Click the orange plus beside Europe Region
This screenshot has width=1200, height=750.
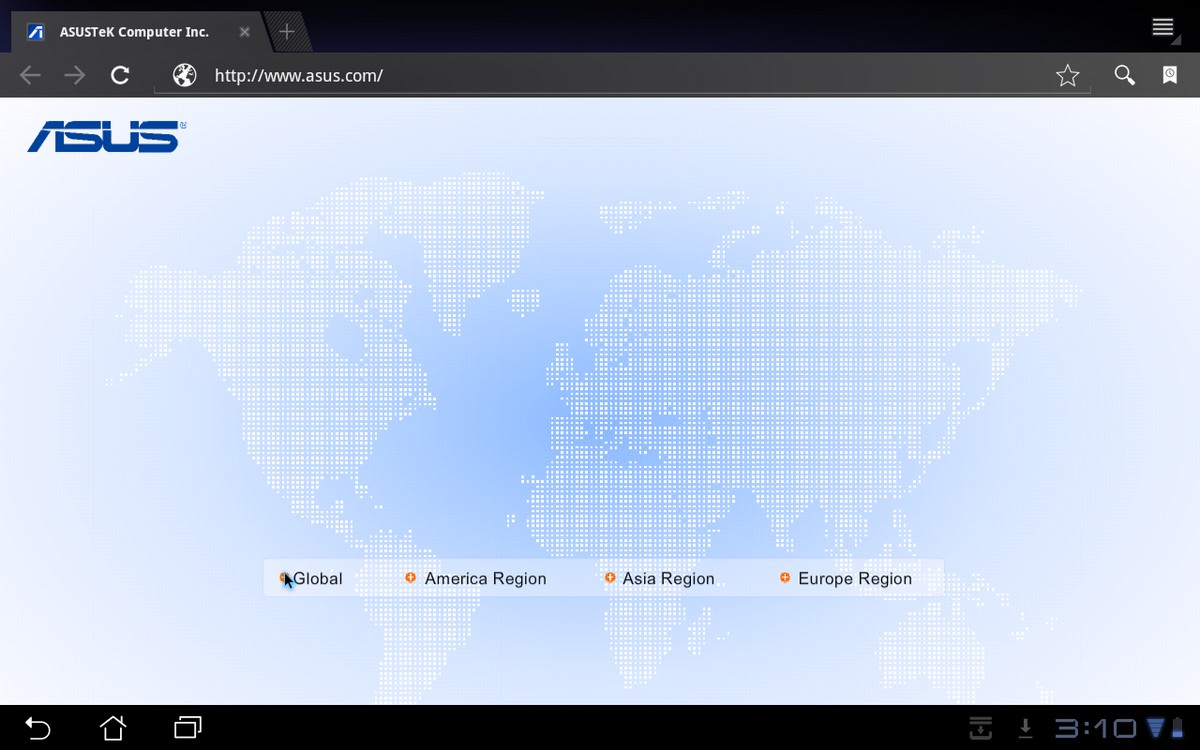click(x=785, y=578)
